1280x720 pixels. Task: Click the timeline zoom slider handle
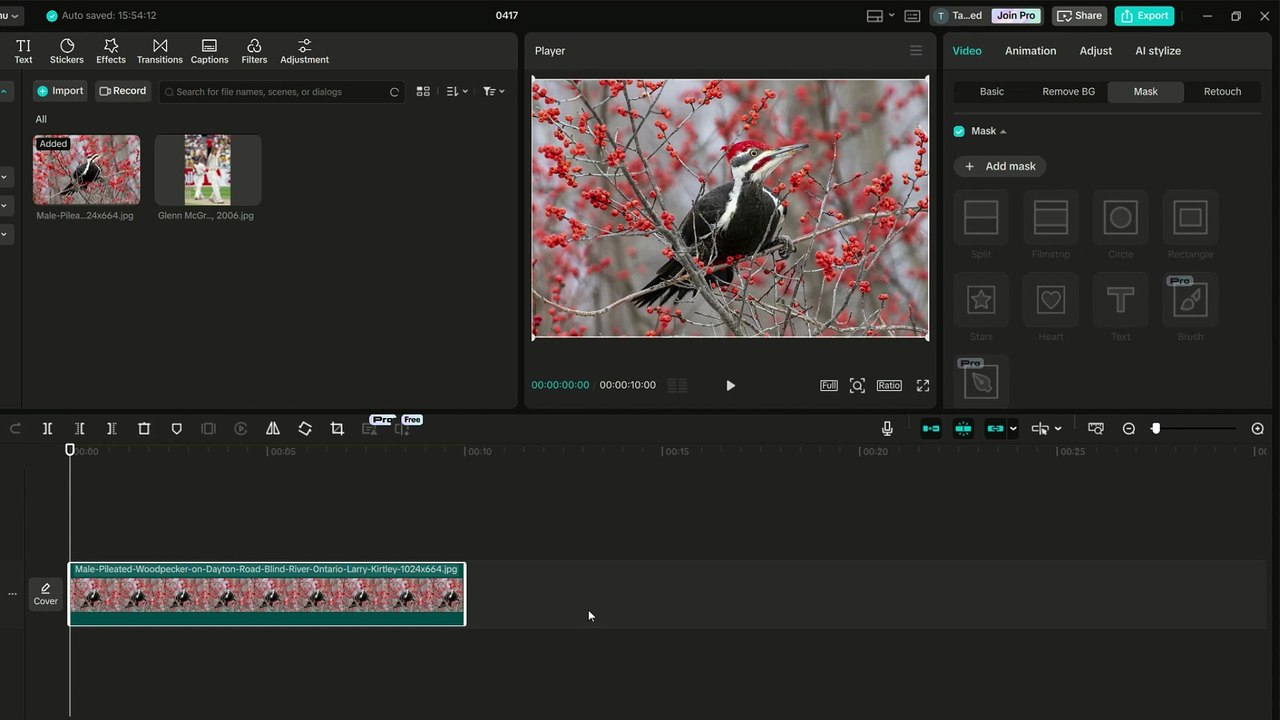click(x=1156, y=428)
